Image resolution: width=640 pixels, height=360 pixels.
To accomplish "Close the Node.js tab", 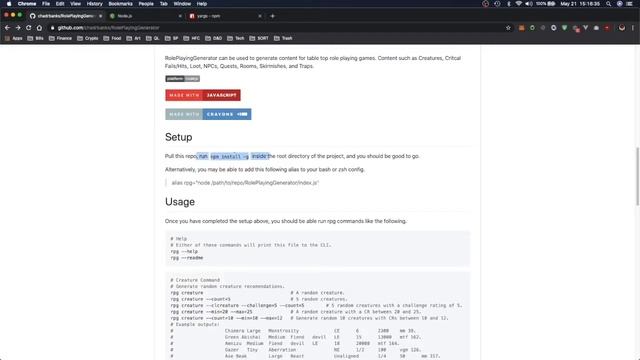I will point(180,16).
